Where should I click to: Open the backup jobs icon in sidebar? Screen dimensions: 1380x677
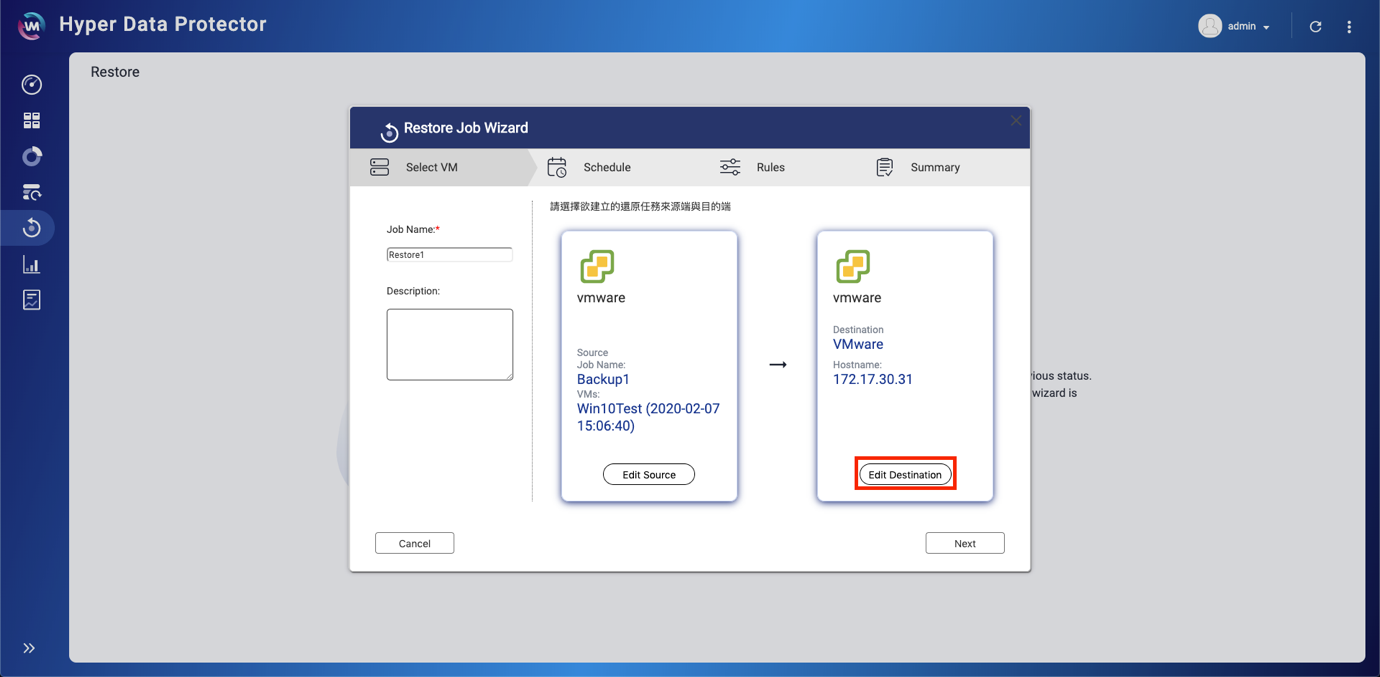(x=32, y=192)
